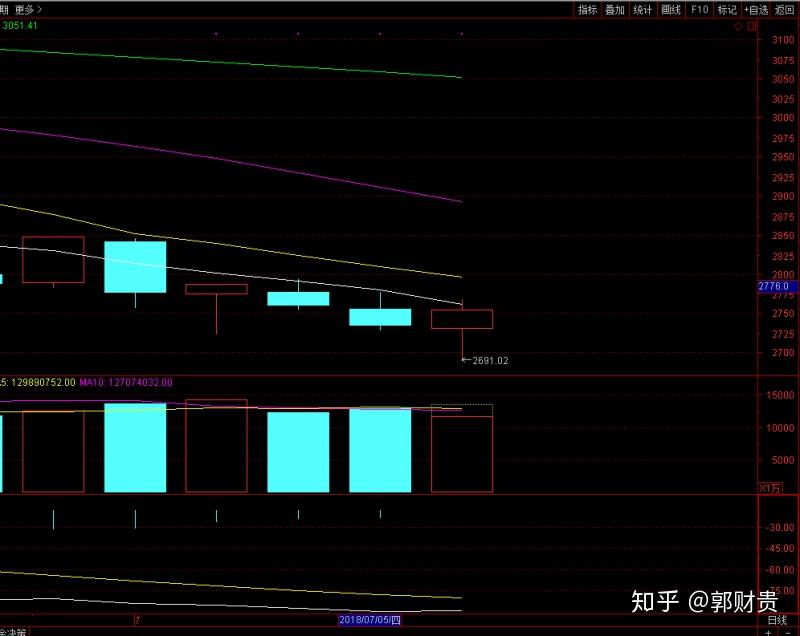
Task: Click the 标记 mark button
Action: 727,10
